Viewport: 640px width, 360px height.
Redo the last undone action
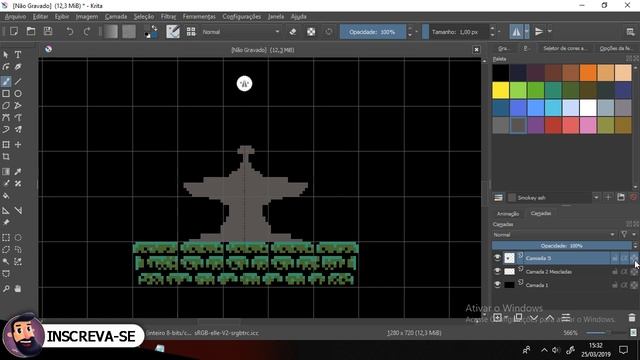pos(87,31)
